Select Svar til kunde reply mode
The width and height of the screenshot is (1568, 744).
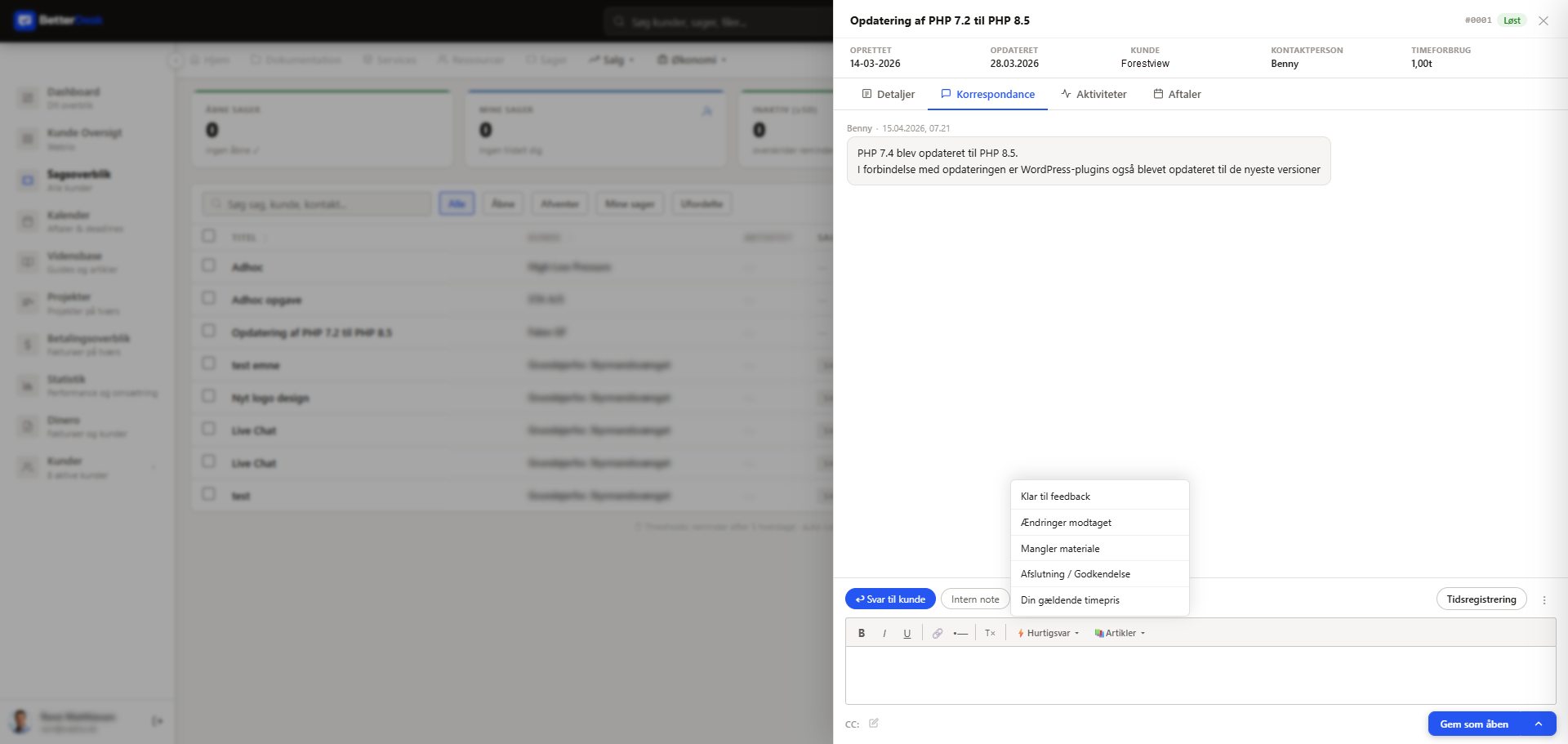pyautogui.click(x=890, y=599)
